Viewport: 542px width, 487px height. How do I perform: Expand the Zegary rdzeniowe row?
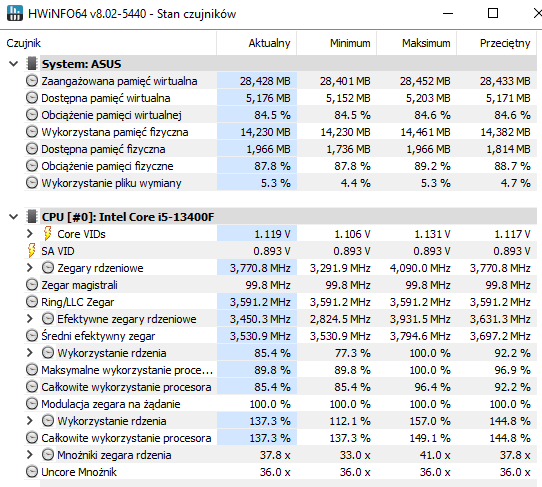30,268
